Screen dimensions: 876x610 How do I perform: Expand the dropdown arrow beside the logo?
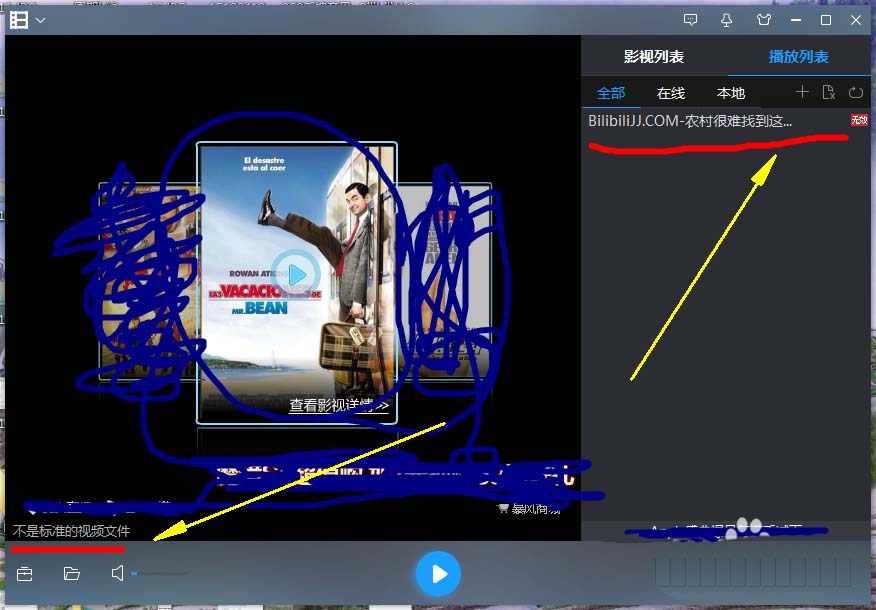pyautogui.click(x=40, y=21)
